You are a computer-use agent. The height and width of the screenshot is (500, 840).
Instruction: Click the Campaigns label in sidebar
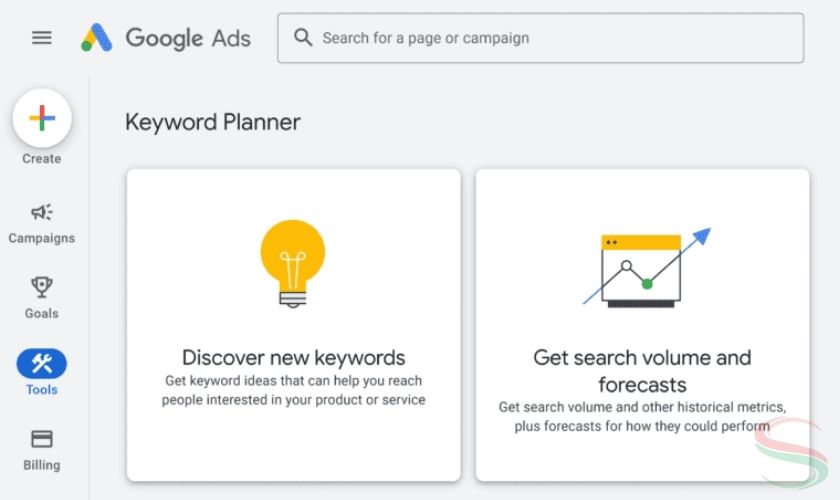pyautogui.click(x=42, y=239)
